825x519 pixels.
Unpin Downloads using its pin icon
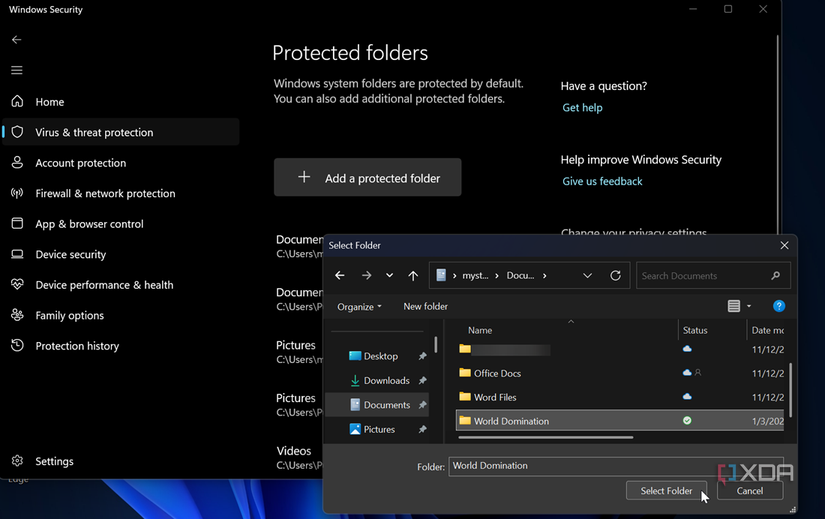(x=422, y=381)
